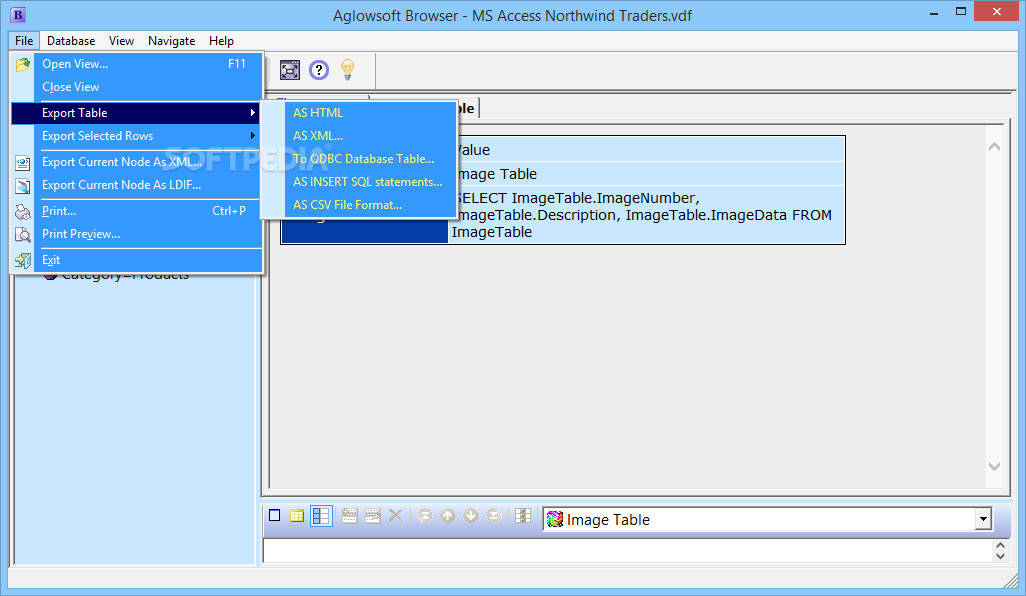Viewport: 1026px width, 596px height.
Task: Click the printer icon beside Print
Action: click(23, 211)
